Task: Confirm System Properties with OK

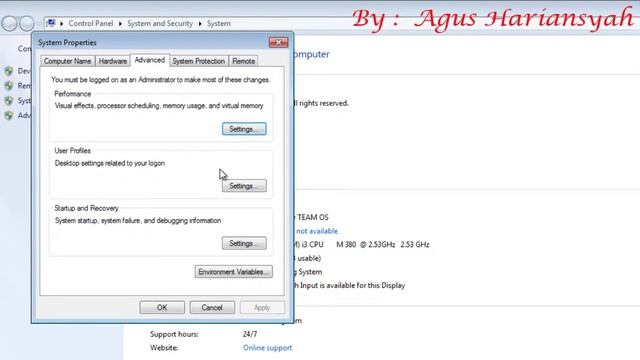Action: coord(162,307)
